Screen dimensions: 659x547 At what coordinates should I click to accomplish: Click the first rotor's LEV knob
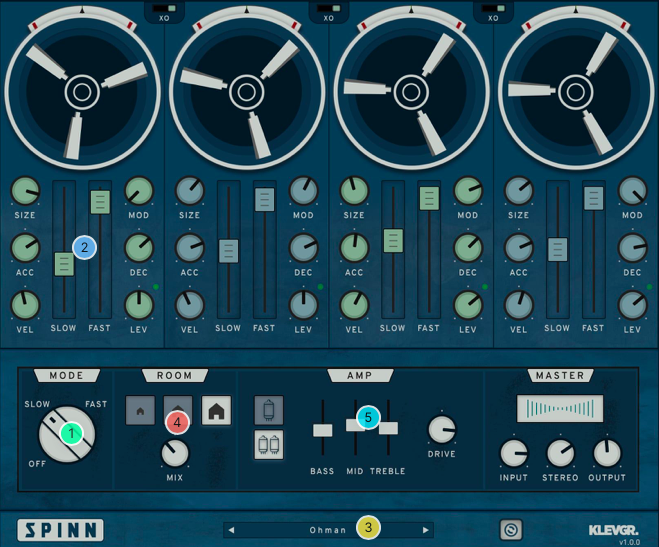pyautogui.click(x=139, y=305)
